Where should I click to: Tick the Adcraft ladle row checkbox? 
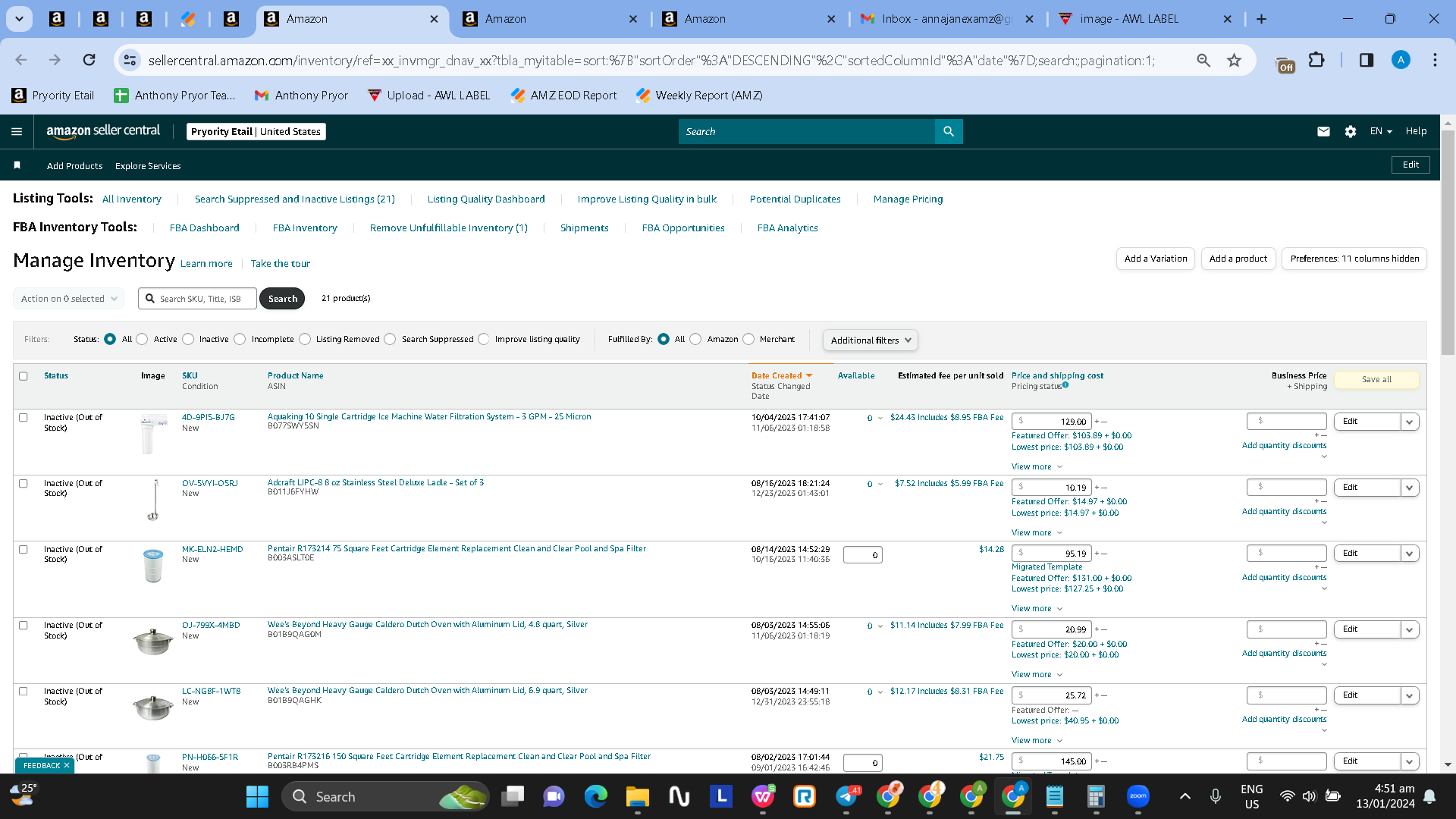point(24,484)
